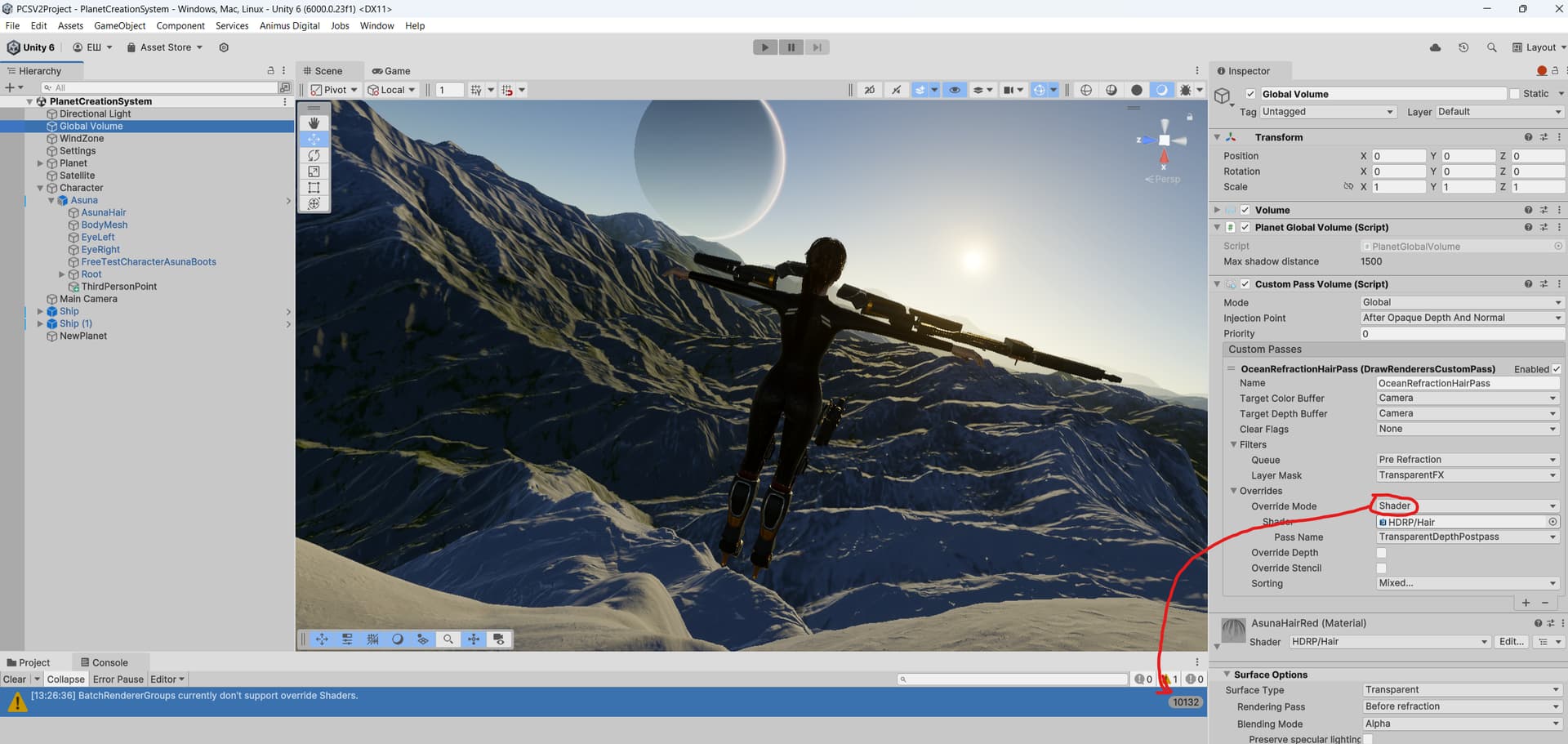
Task: Toggle scene view audio mute icon
Action: pos(896,90)
